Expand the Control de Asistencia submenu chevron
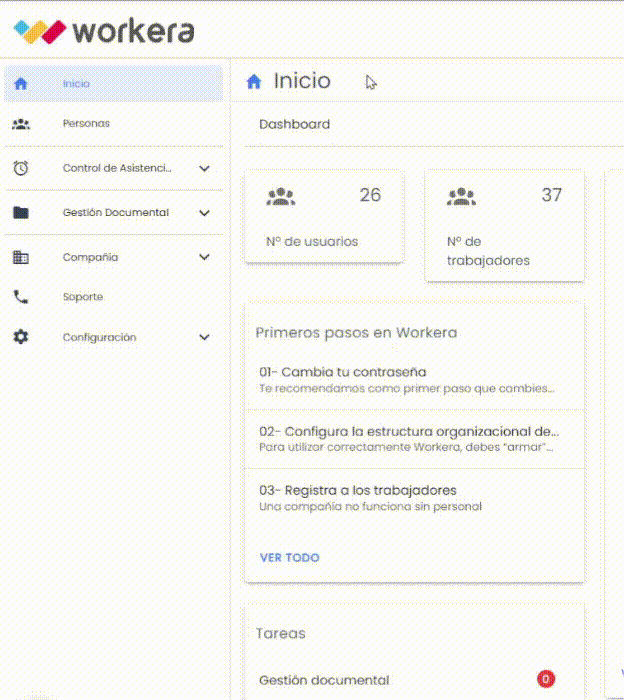The width and height of the screenshot is (624, 700). pos(204,169)
